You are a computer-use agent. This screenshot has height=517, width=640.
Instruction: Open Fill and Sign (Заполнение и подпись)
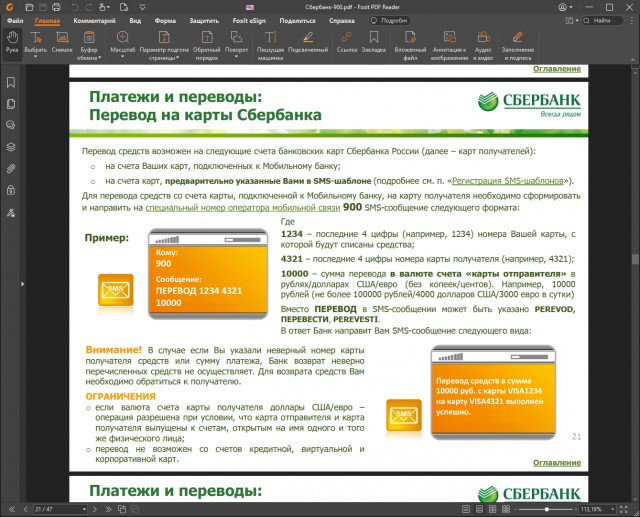518,45
